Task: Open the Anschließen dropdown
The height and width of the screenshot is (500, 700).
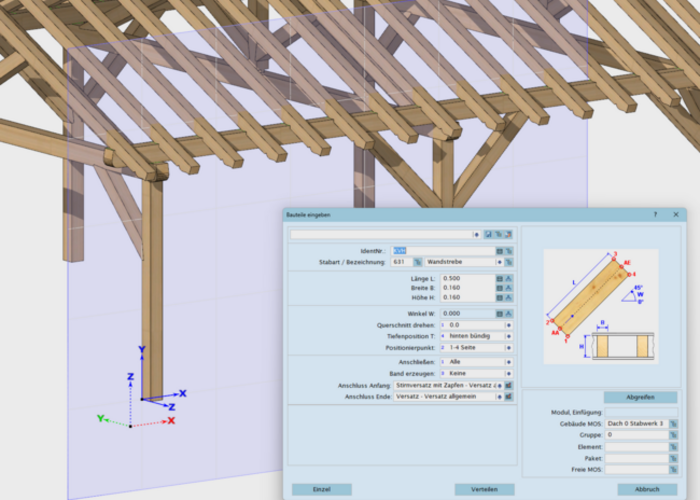Action: coord(508,362)
